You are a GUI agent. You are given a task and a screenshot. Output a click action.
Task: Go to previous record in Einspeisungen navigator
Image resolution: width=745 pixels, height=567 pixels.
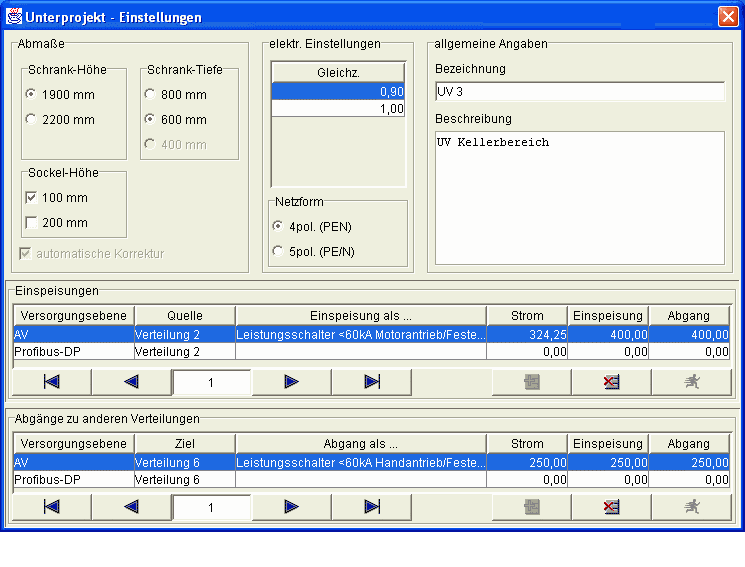131,382
